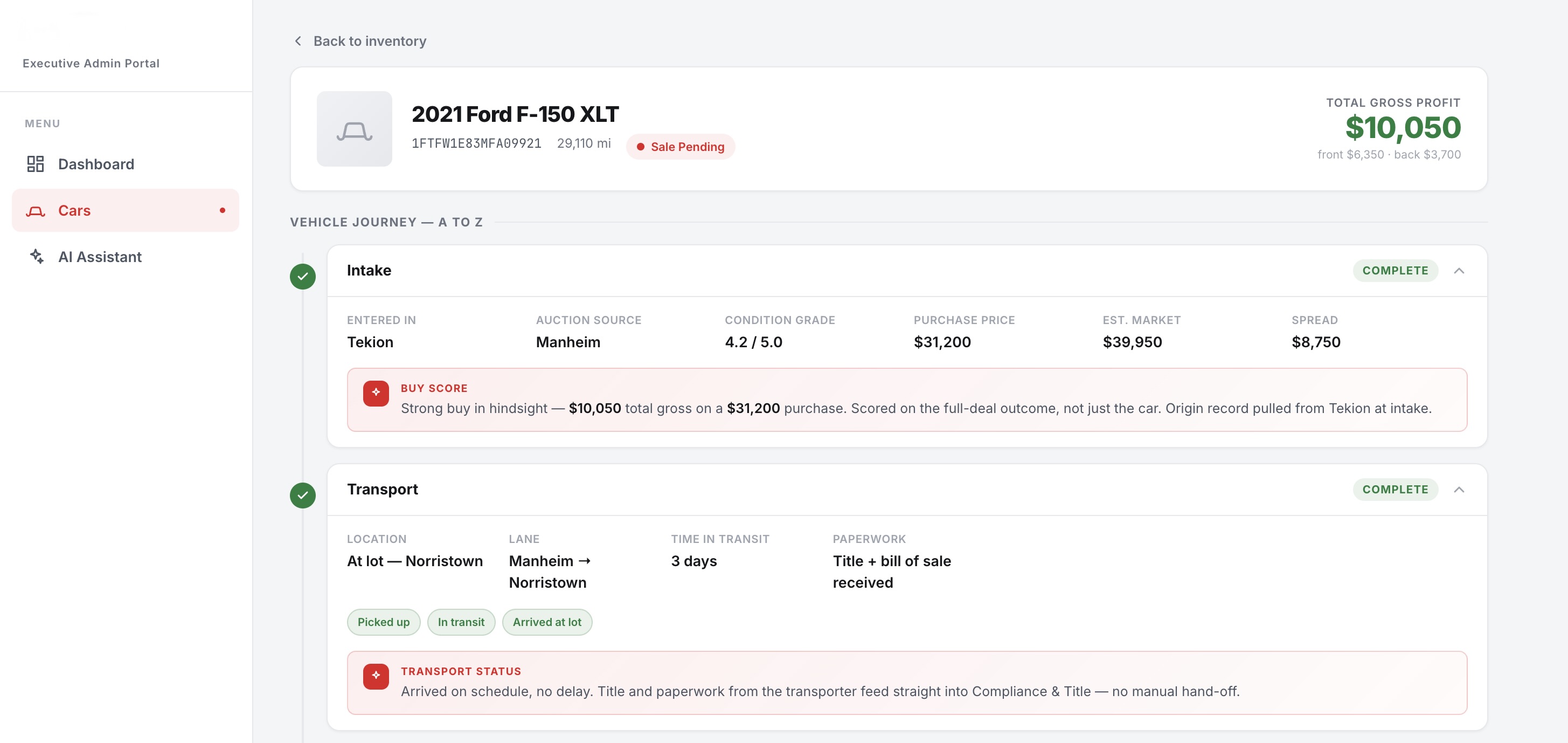Screen dimensions: 1568x743
Task: Click the 29,110 mi mileage value
Action: [583, 143]
